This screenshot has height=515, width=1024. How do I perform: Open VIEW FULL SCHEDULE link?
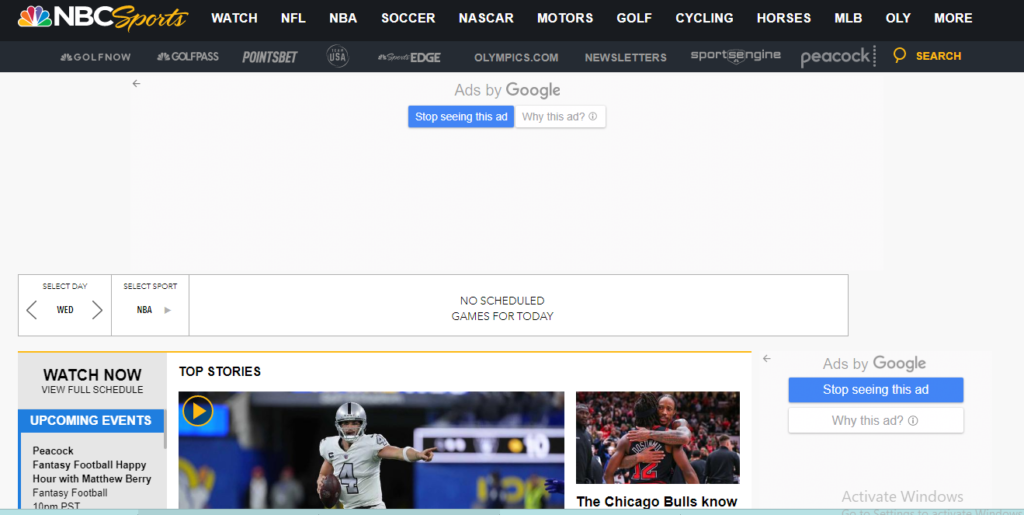pos(92,390)
